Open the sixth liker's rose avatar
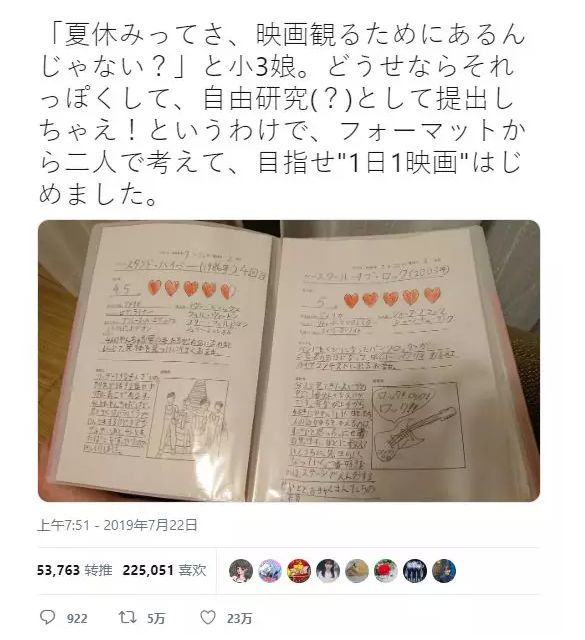The height and width of the screenshot is (640, 585). (386, 571)
